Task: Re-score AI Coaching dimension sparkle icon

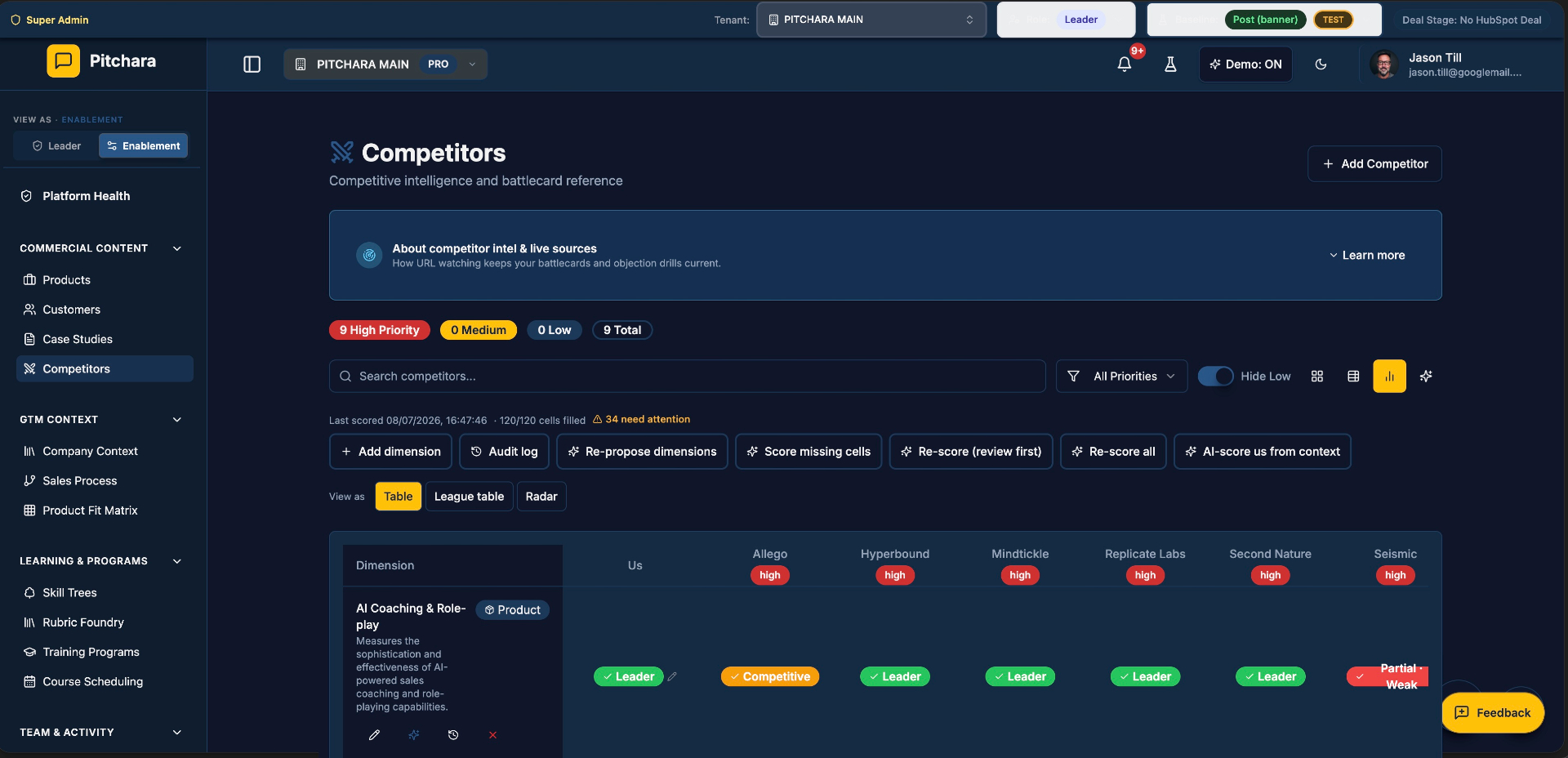Action: (x=414, y=735)
